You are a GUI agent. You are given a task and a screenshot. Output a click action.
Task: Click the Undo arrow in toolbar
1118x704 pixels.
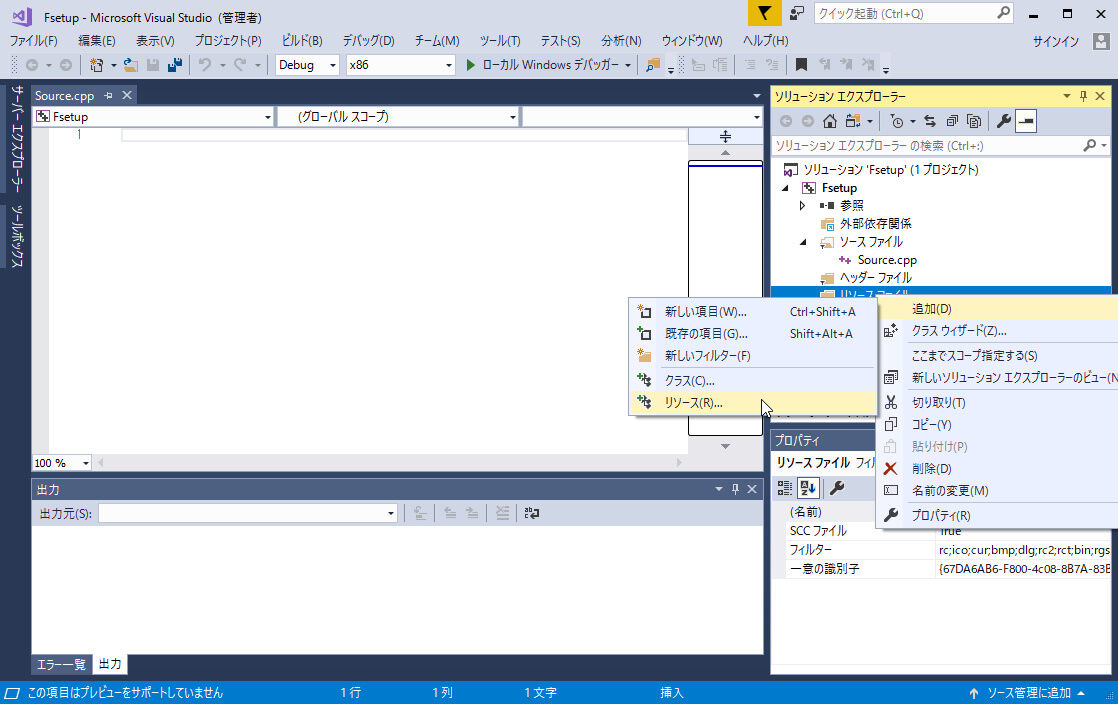pyautogui.click(x=205, y=65)
